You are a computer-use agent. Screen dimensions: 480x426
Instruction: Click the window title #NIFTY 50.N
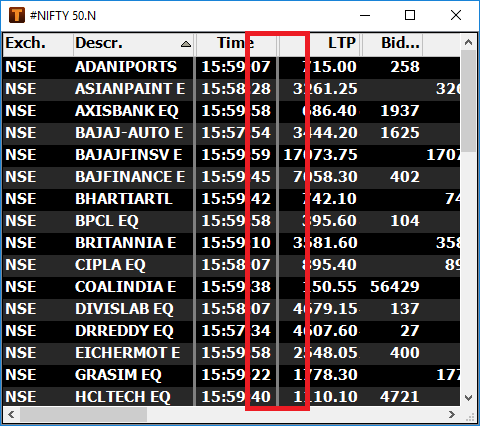[x=63, y=16]
